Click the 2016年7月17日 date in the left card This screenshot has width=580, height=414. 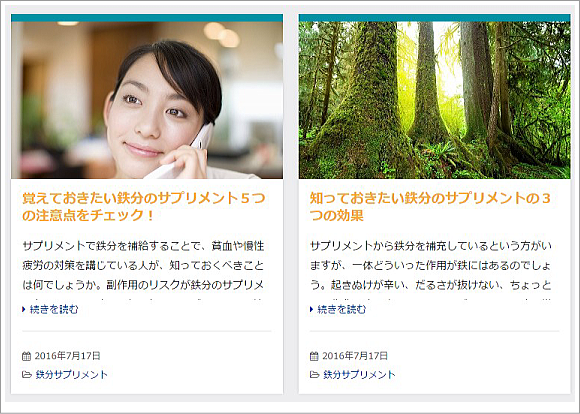67,356
